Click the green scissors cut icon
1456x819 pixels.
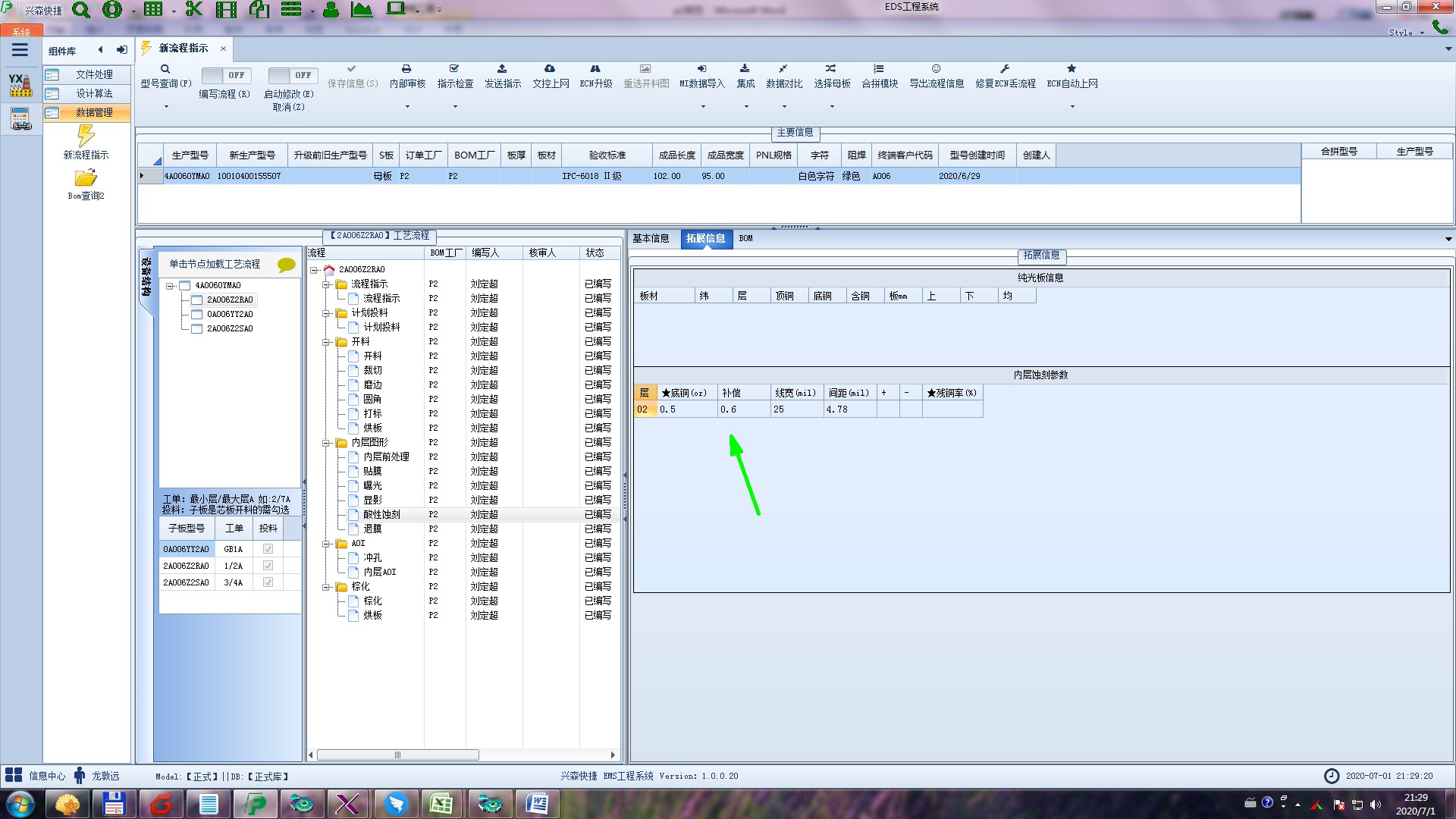click(194, 10)
